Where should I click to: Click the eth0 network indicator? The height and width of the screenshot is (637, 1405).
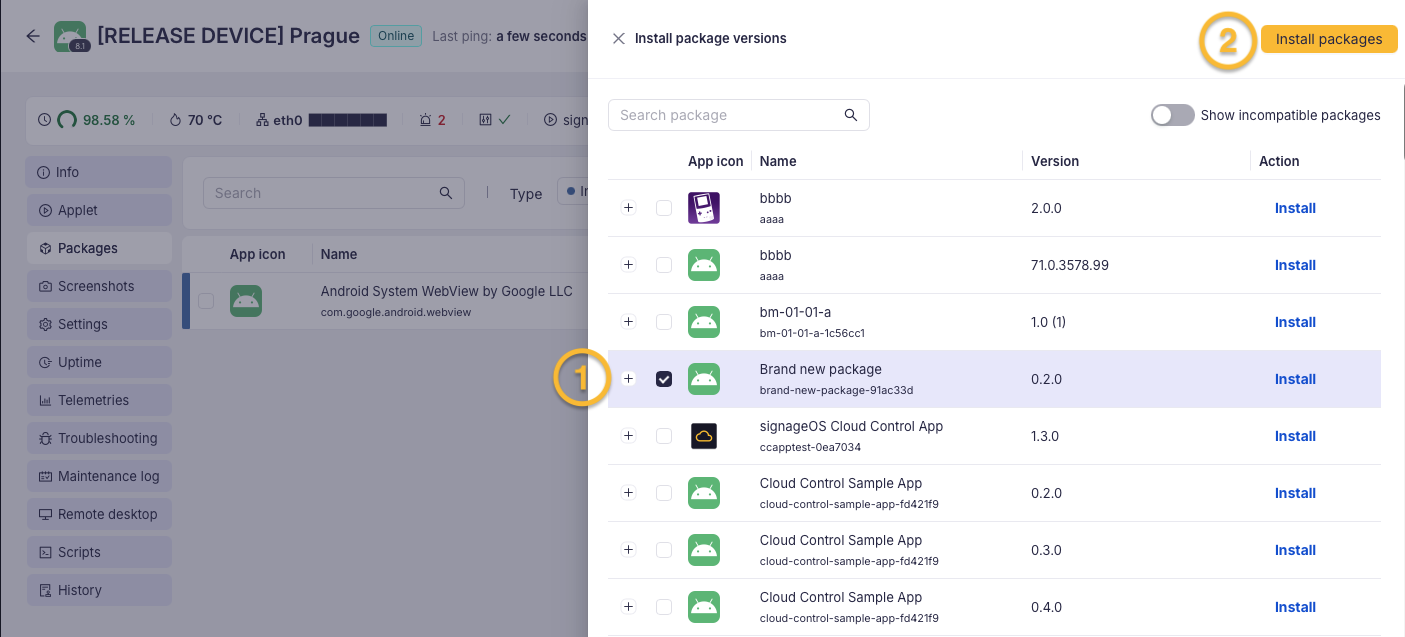pos(322,120)
